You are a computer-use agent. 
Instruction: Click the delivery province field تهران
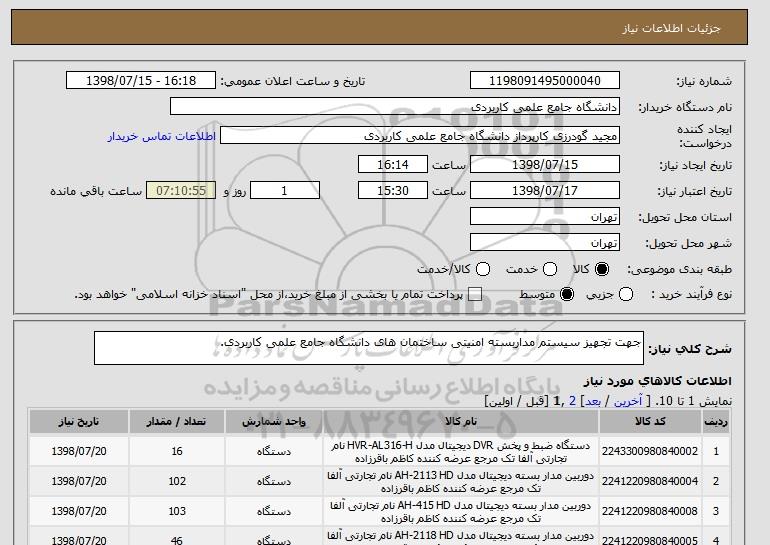(545, 217)
